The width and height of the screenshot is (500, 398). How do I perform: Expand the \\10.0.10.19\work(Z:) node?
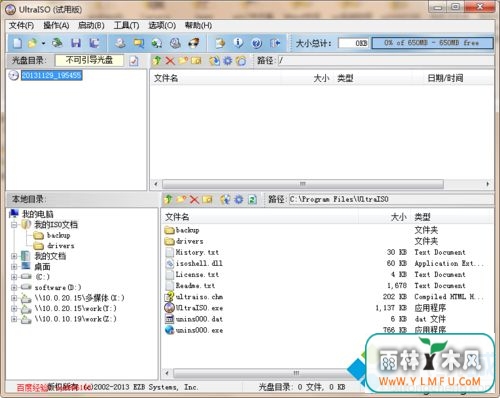pos(14,319)
